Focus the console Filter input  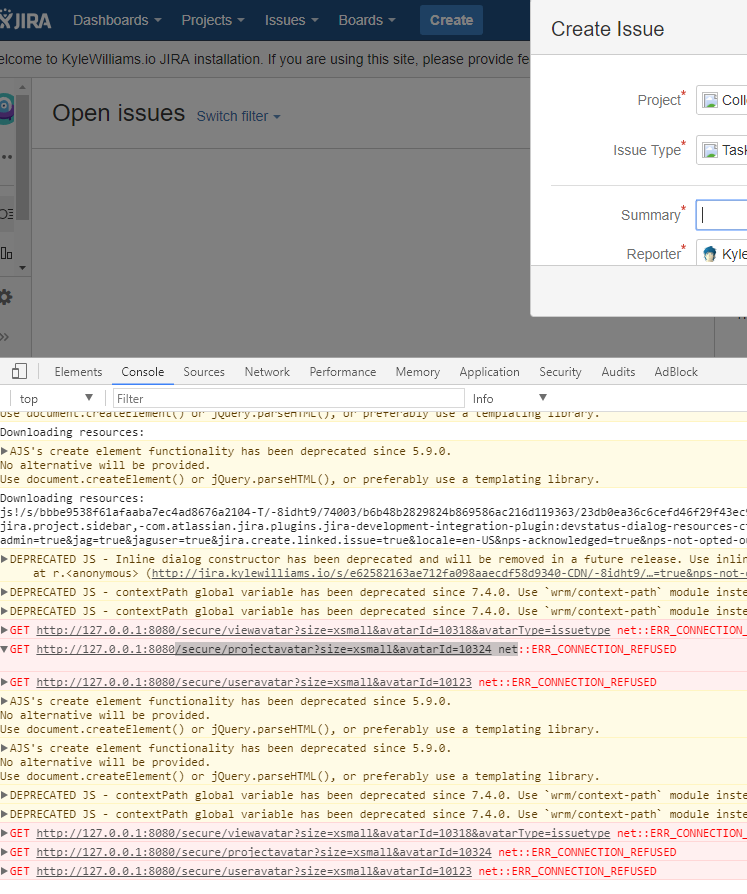(x=289, y=399)
